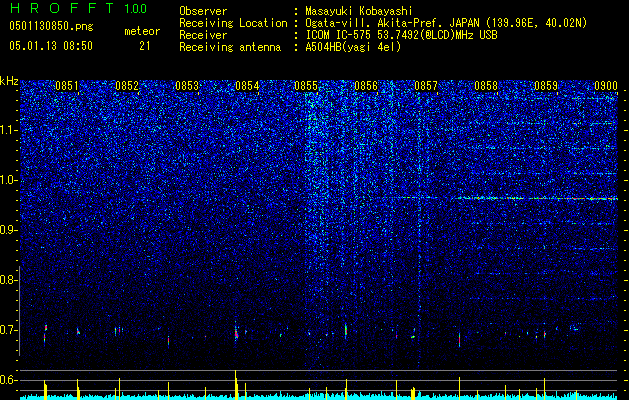This screenshot has height=400, width=629.
Task: Click the 'Receiving antenna' label
Action: [230, 47]
